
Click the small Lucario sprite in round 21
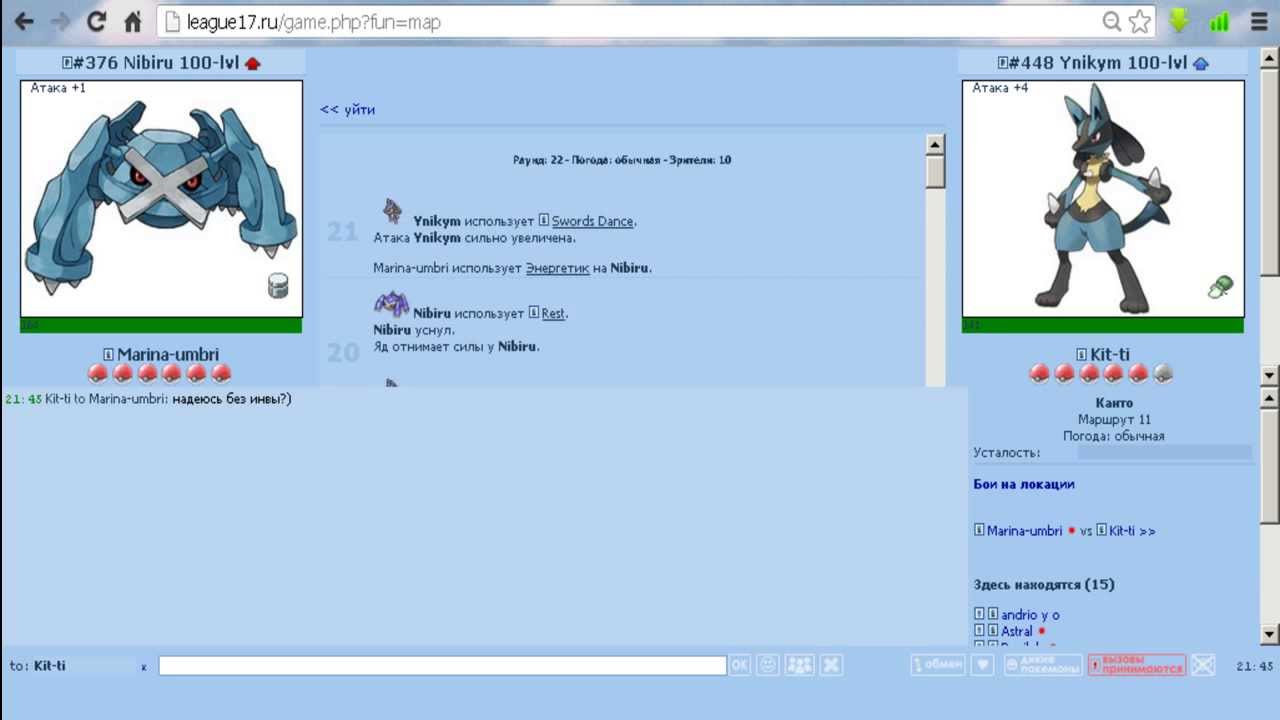(392, 211)
